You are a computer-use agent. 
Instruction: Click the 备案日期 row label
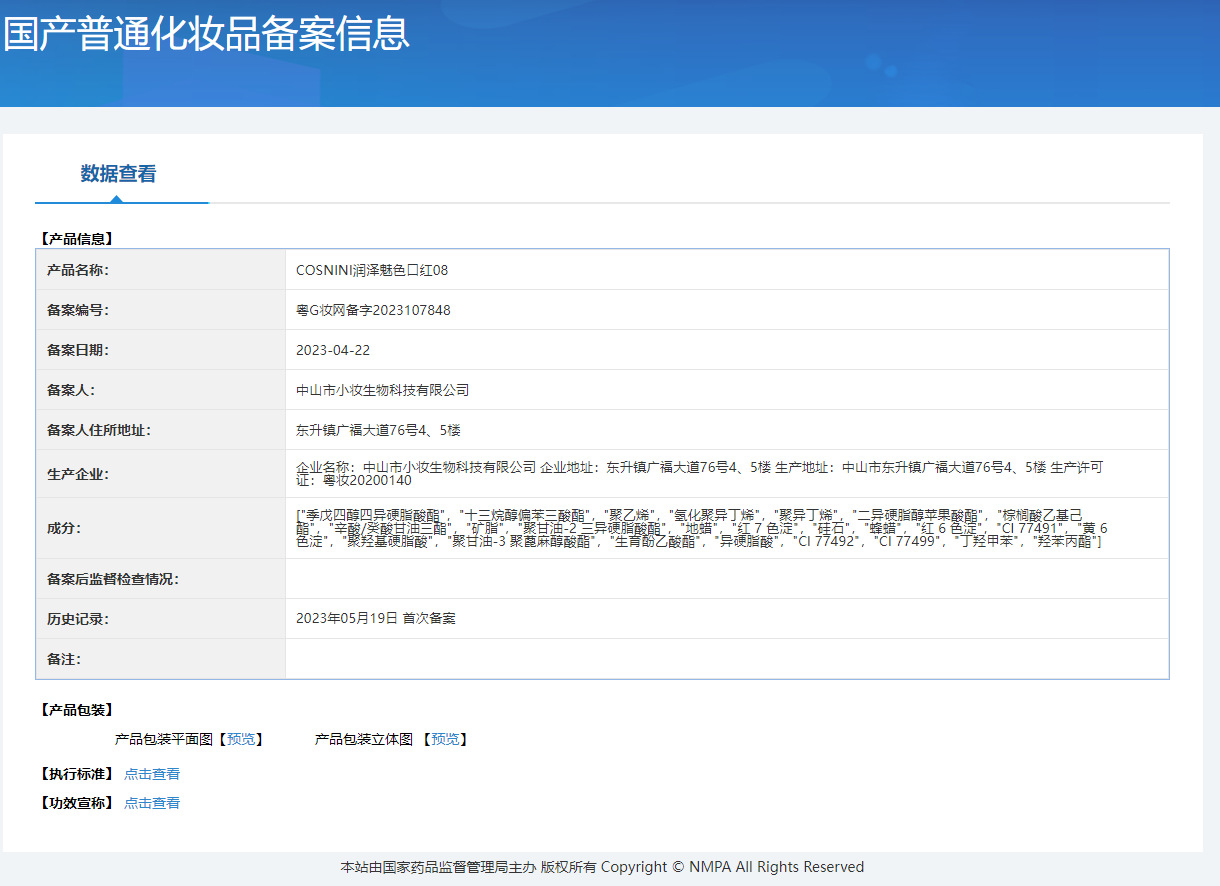point(78,350)
